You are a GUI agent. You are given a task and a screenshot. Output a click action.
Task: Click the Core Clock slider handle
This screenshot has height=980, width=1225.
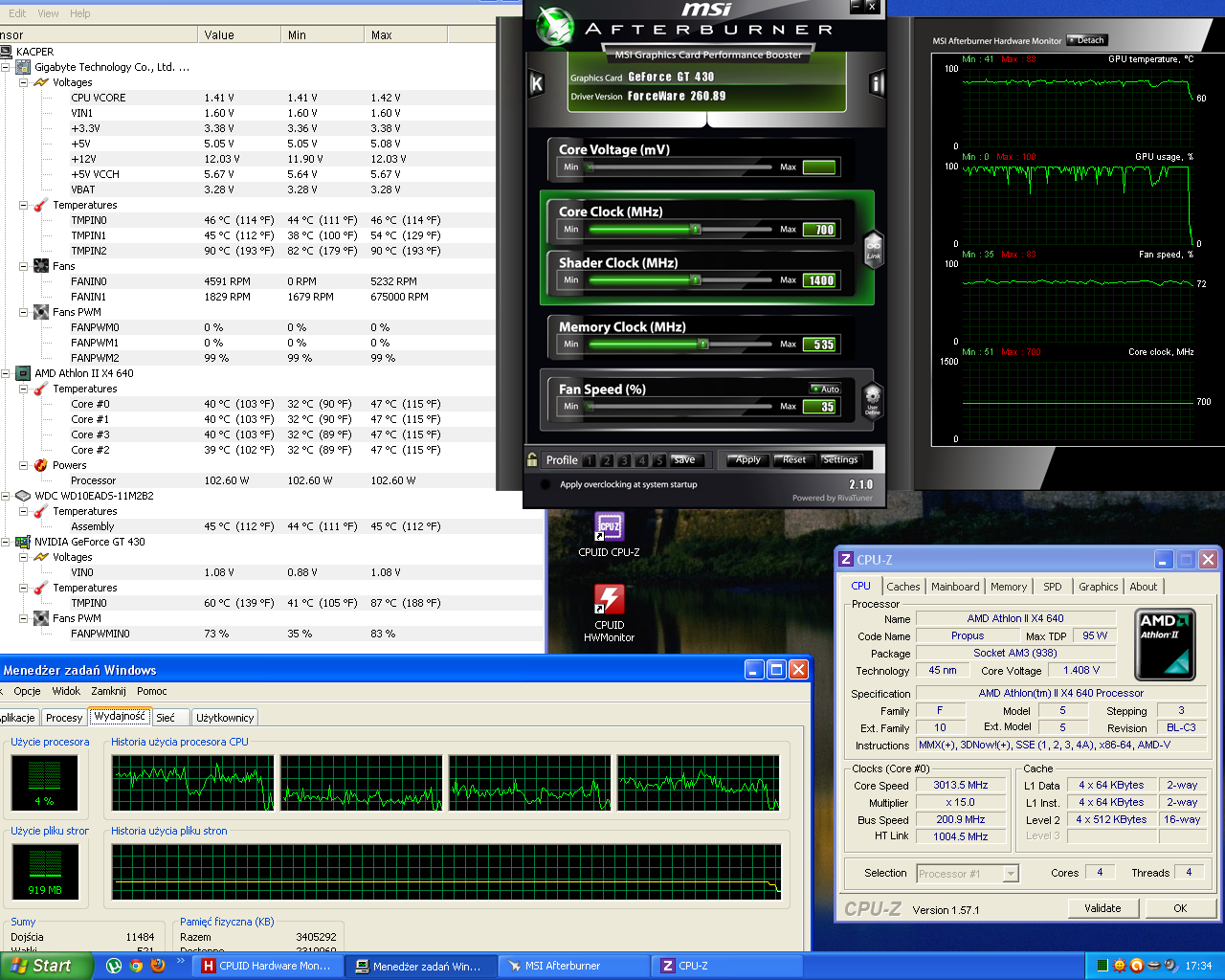coord(696,230)
